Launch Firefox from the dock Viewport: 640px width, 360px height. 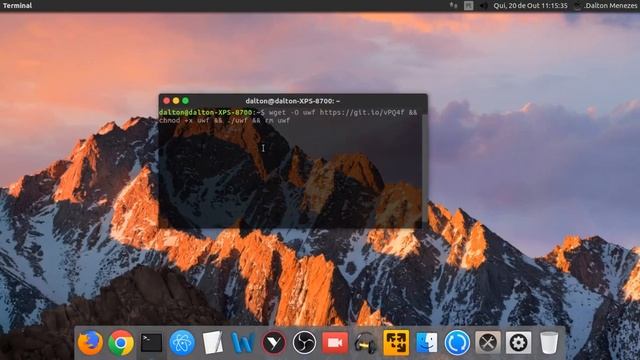[x=90, y=342]
